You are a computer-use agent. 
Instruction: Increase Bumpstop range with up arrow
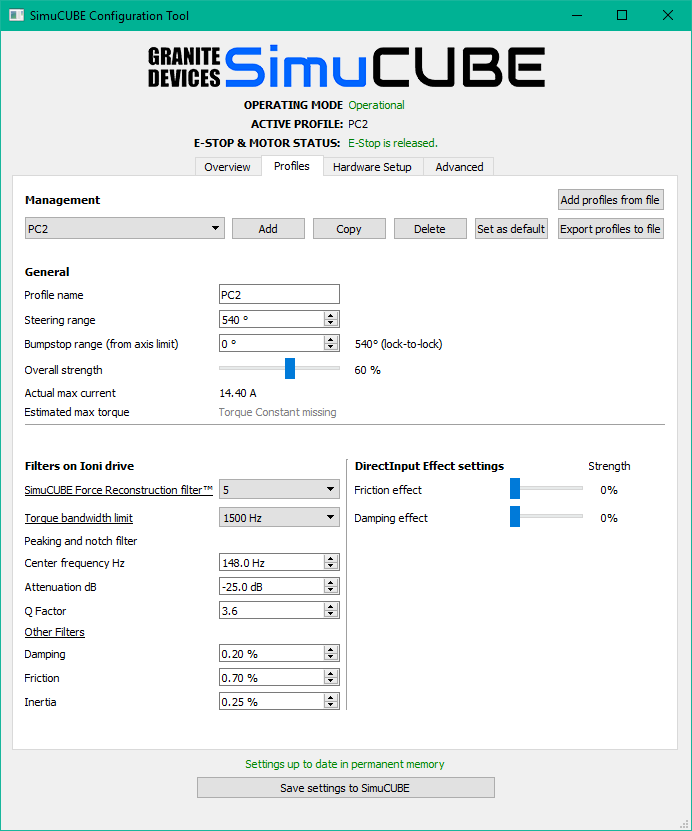tap(331, 339)
